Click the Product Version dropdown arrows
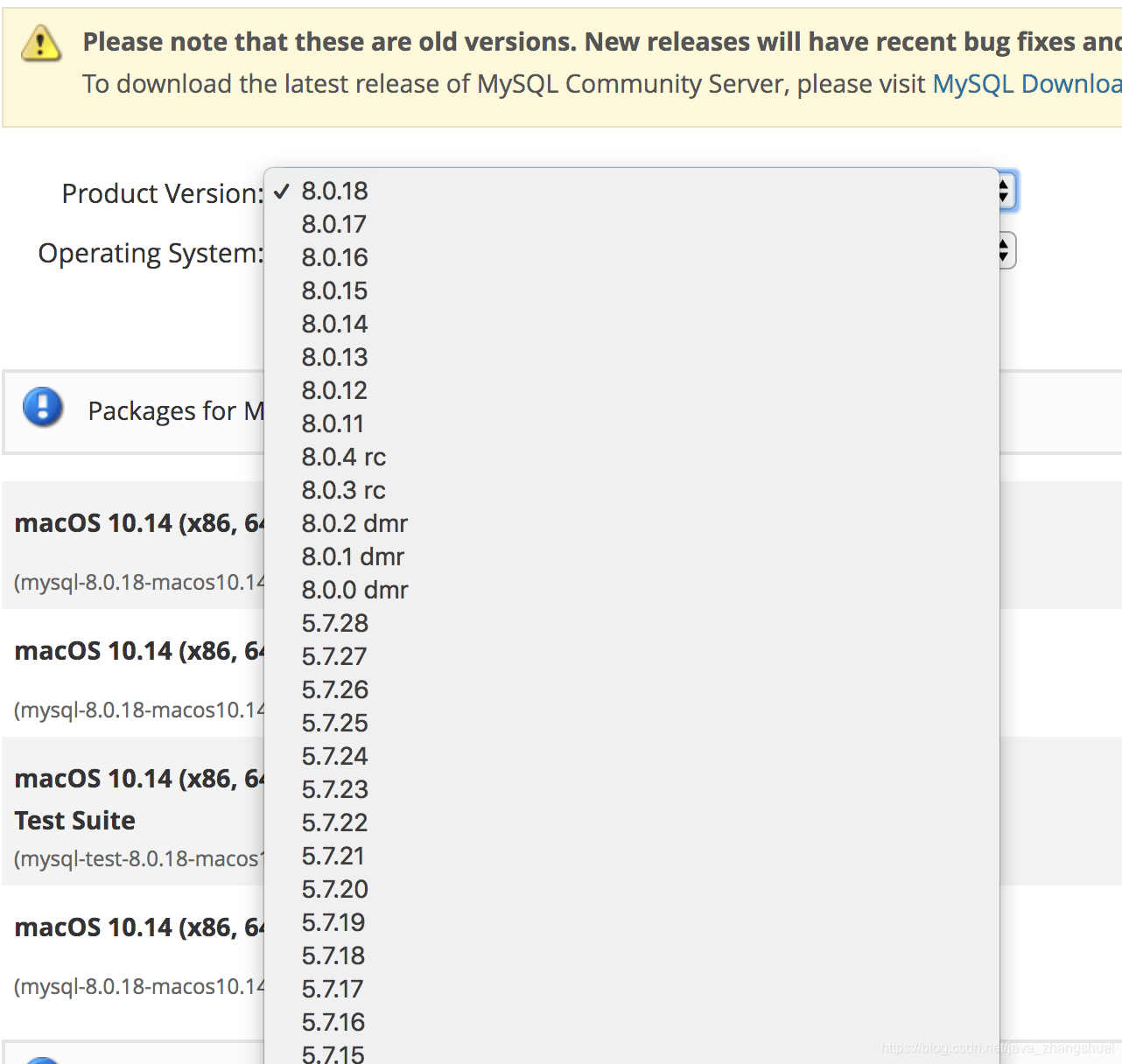Image resolution: width=1122 pixels, height=1064 pixels. [1006, 191]
